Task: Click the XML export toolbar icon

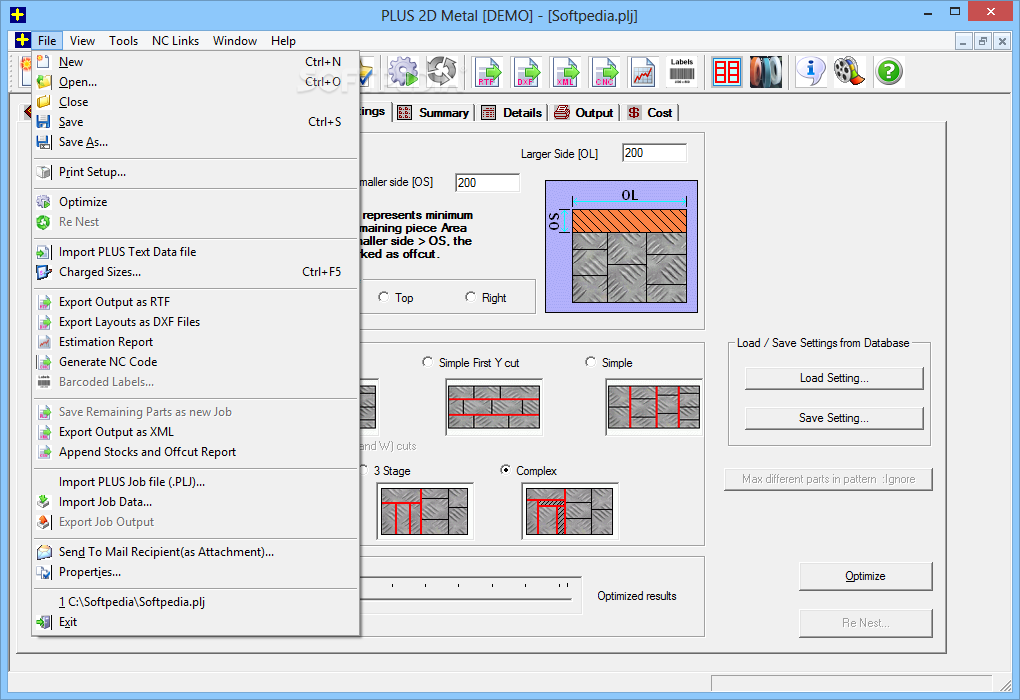Action: pyautogui.click(x=565, y=72)
